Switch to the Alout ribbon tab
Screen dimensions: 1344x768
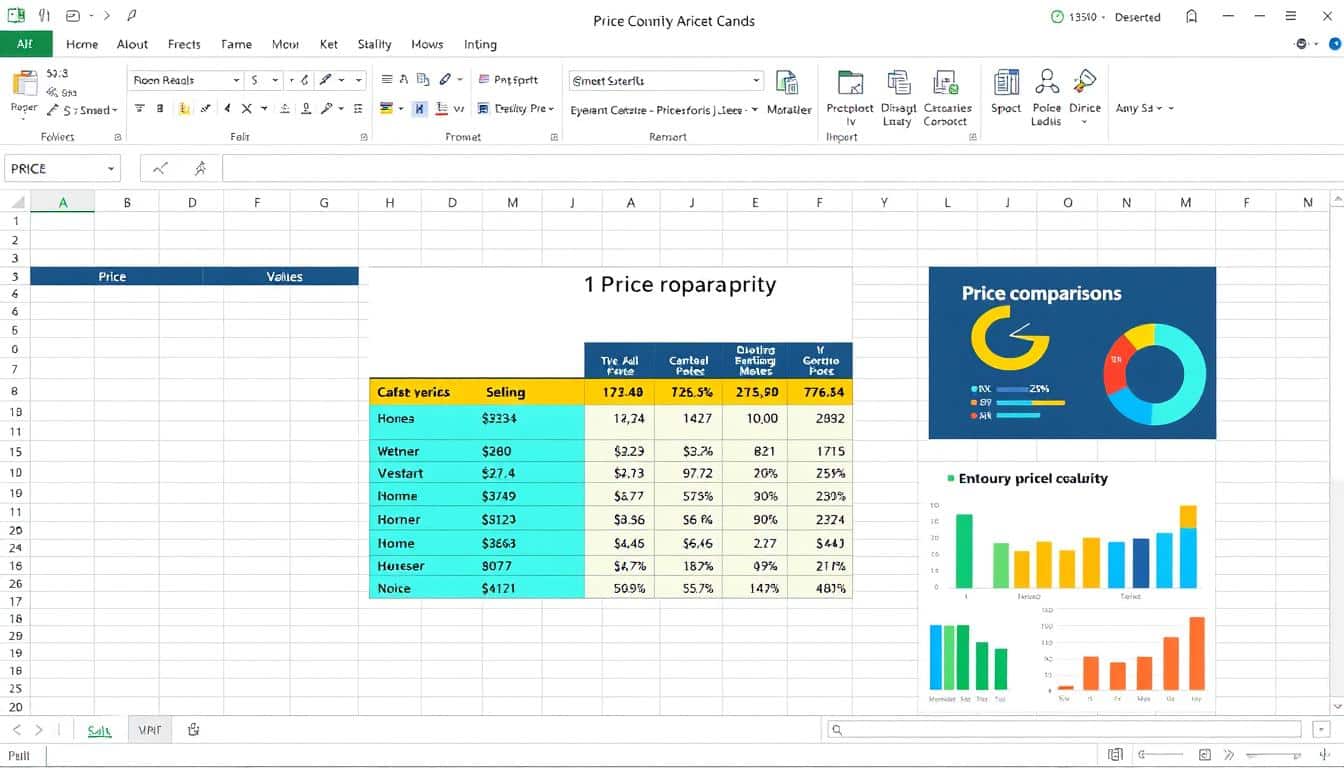pos(132,44)
